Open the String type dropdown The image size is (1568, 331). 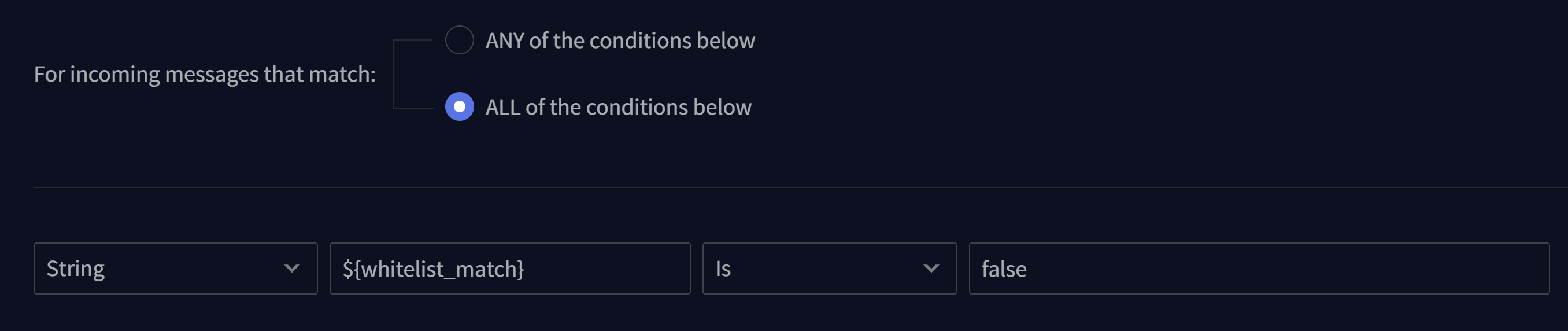(x=175, y=269)
